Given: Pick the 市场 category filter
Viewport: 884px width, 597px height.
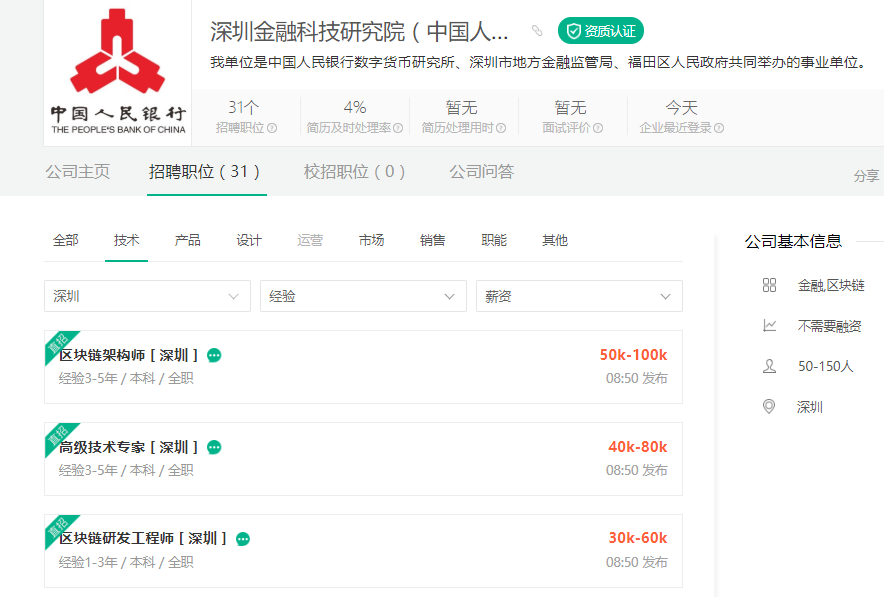Looking at the screenshot, I should [x=372, y=240].
